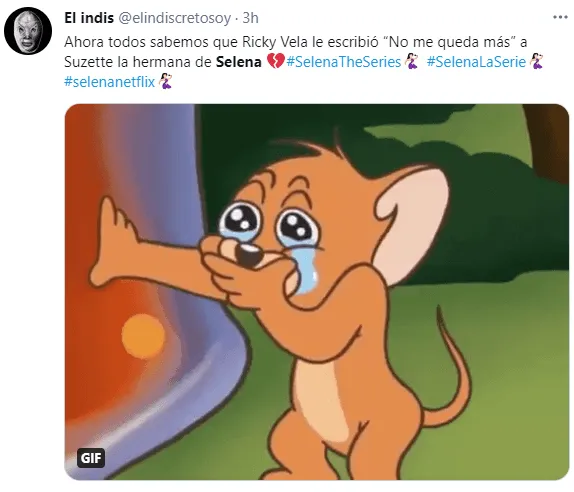Click dancer emoji after #SelenaTheSeries
The height and width of the screenshot is (492, 574).
point(411,62)
